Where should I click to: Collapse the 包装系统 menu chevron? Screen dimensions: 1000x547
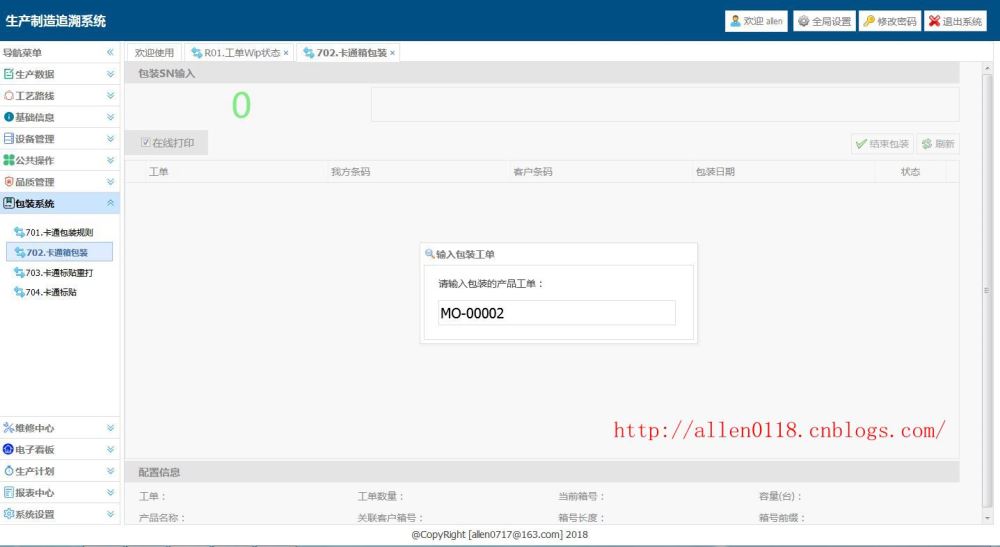[x=110, y=203]
